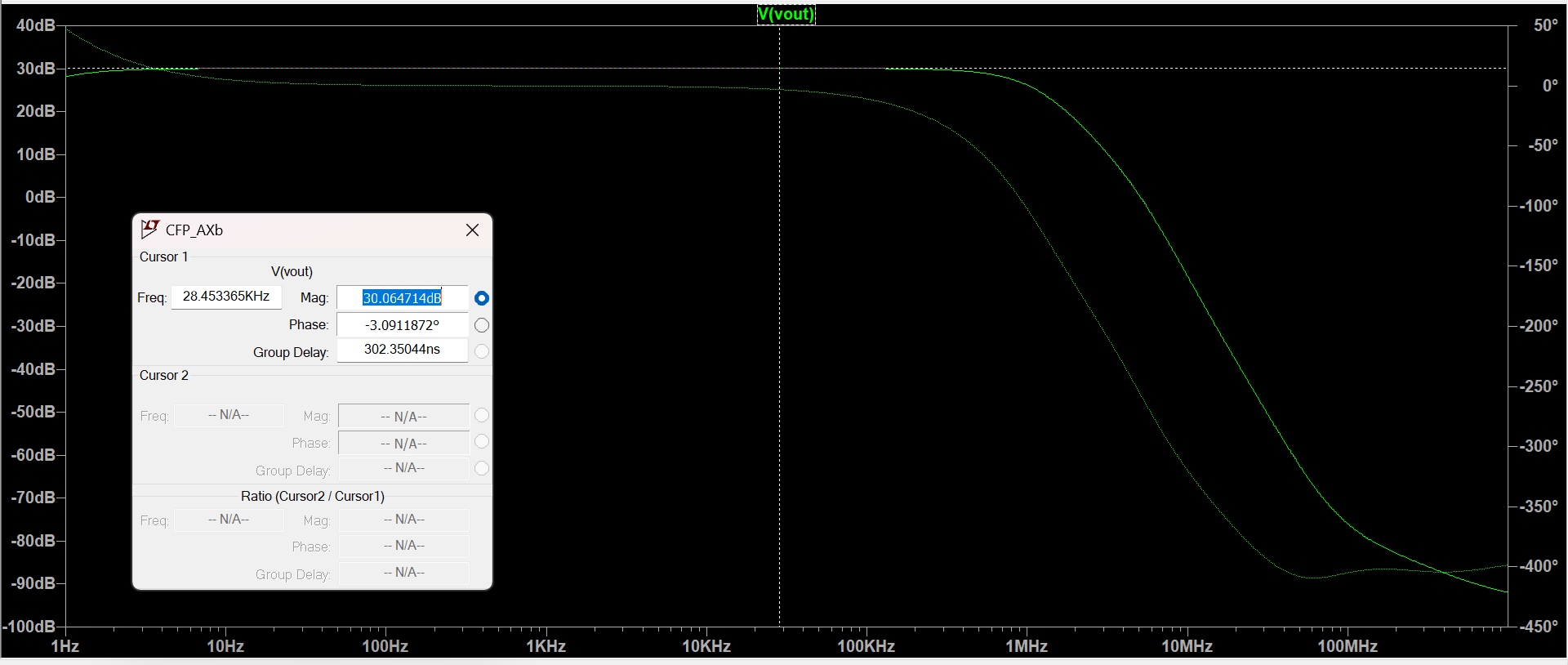Screen dimensions: 1568x665
Task: Select the Cursor 1 Group Delay radio button
Action: click(x=482, y=351)
